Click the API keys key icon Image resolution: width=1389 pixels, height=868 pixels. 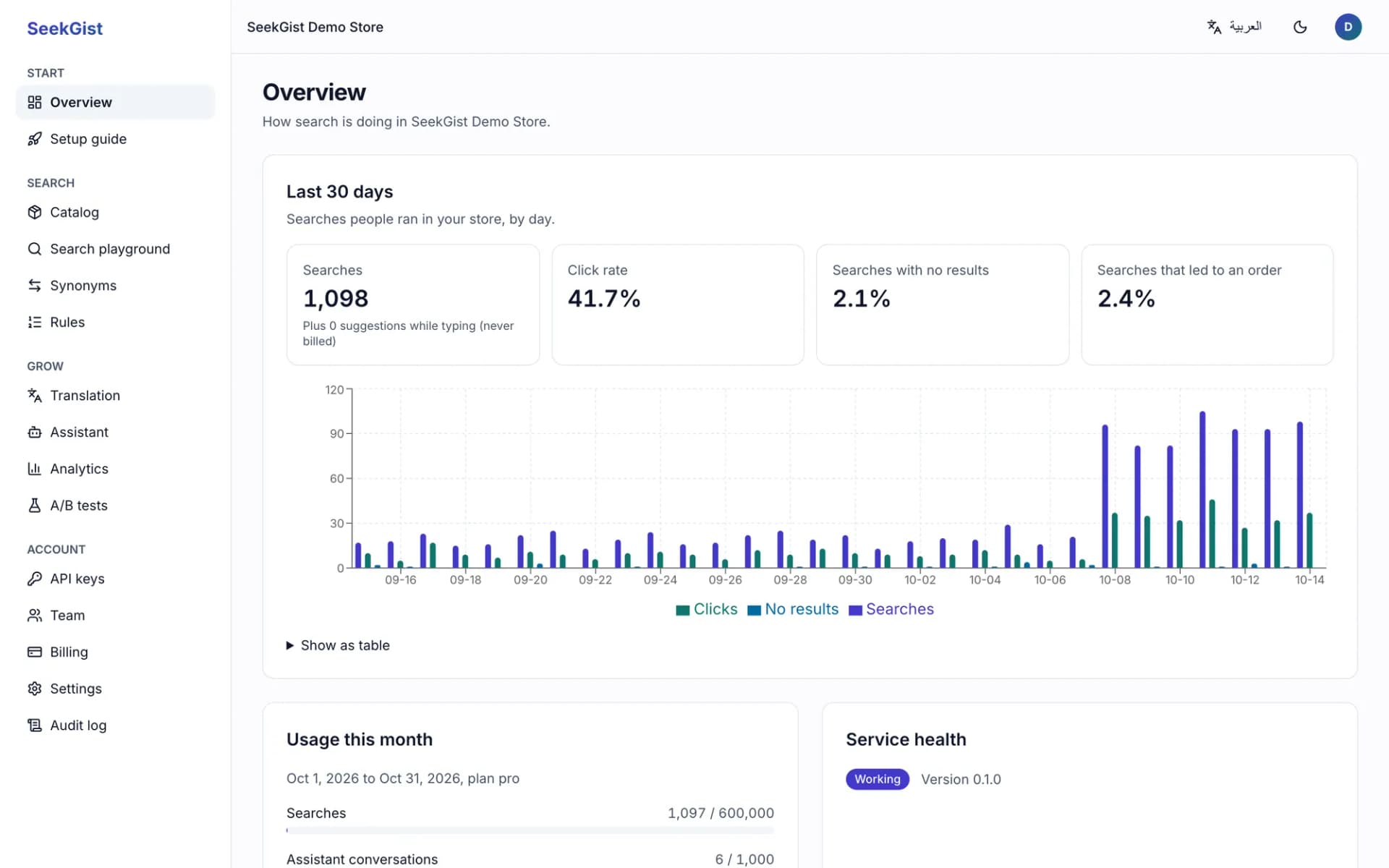tap(34, 579)
